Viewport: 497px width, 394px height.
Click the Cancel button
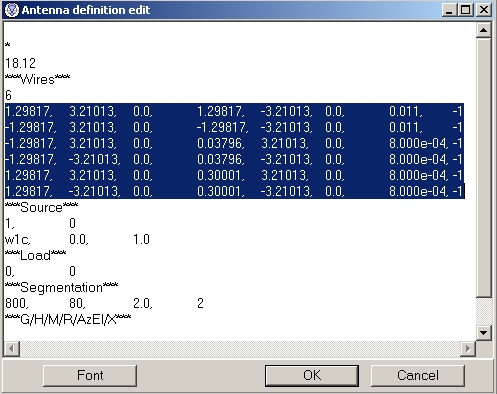(x=418, y=376)
